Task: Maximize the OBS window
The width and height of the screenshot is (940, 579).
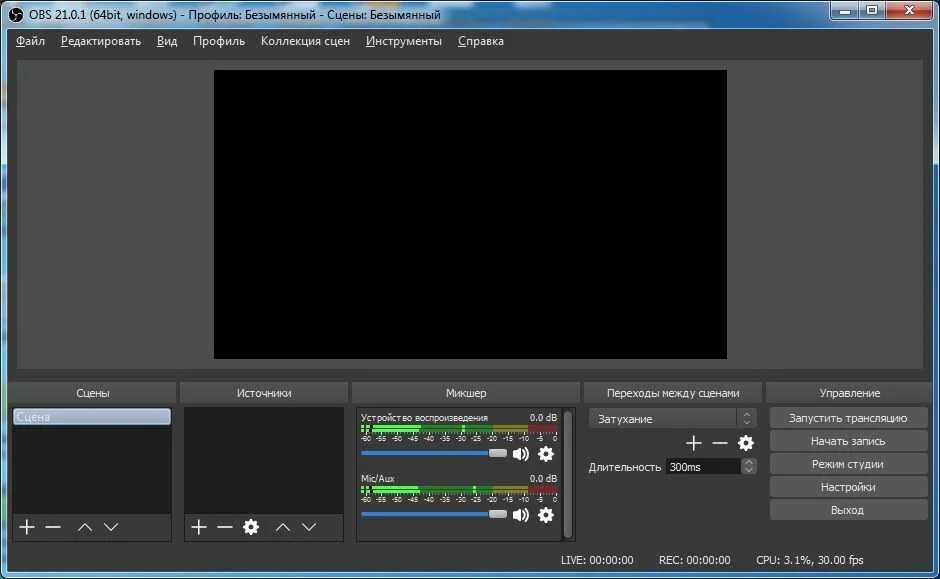Action: point(872,10)
